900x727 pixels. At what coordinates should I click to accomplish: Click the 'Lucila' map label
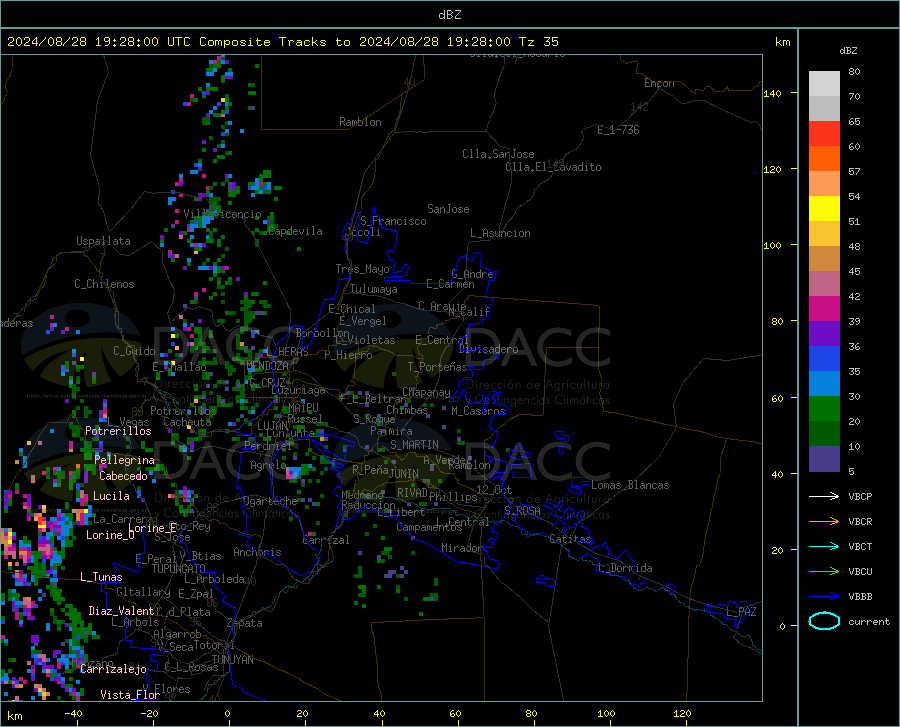[x=111, y=496]
